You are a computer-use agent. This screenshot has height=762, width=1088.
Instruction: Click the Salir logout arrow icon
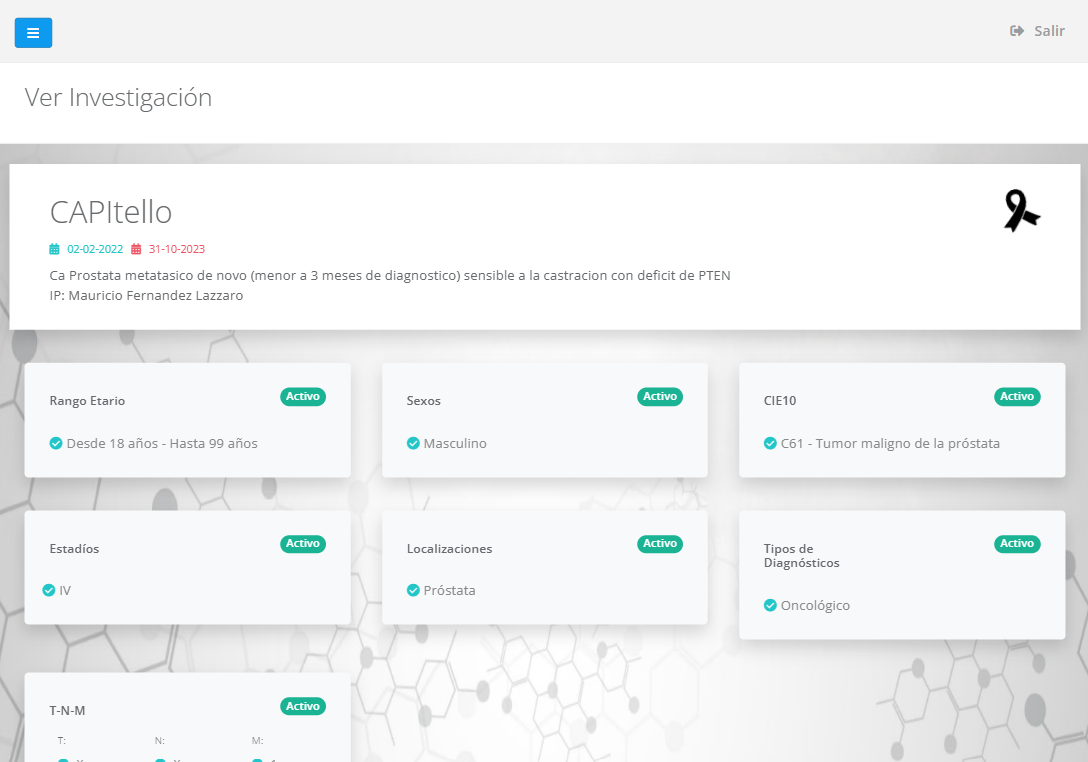[x=1017, y=31]
